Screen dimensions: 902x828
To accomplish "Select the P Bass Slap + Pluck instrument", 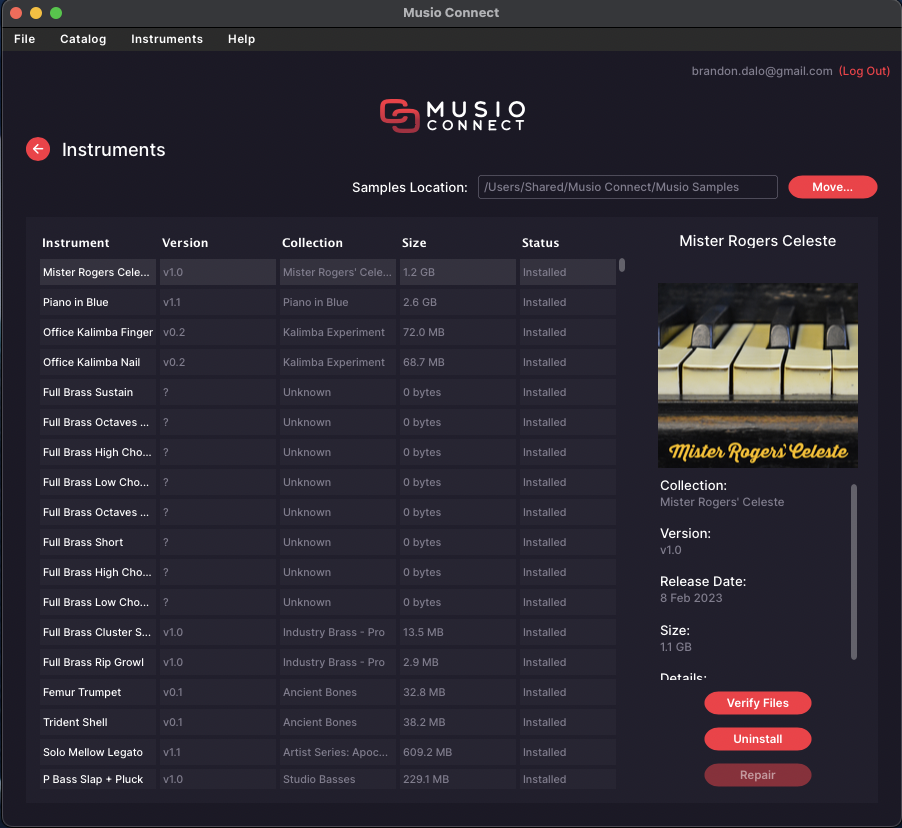I will [x=98, y=779].
